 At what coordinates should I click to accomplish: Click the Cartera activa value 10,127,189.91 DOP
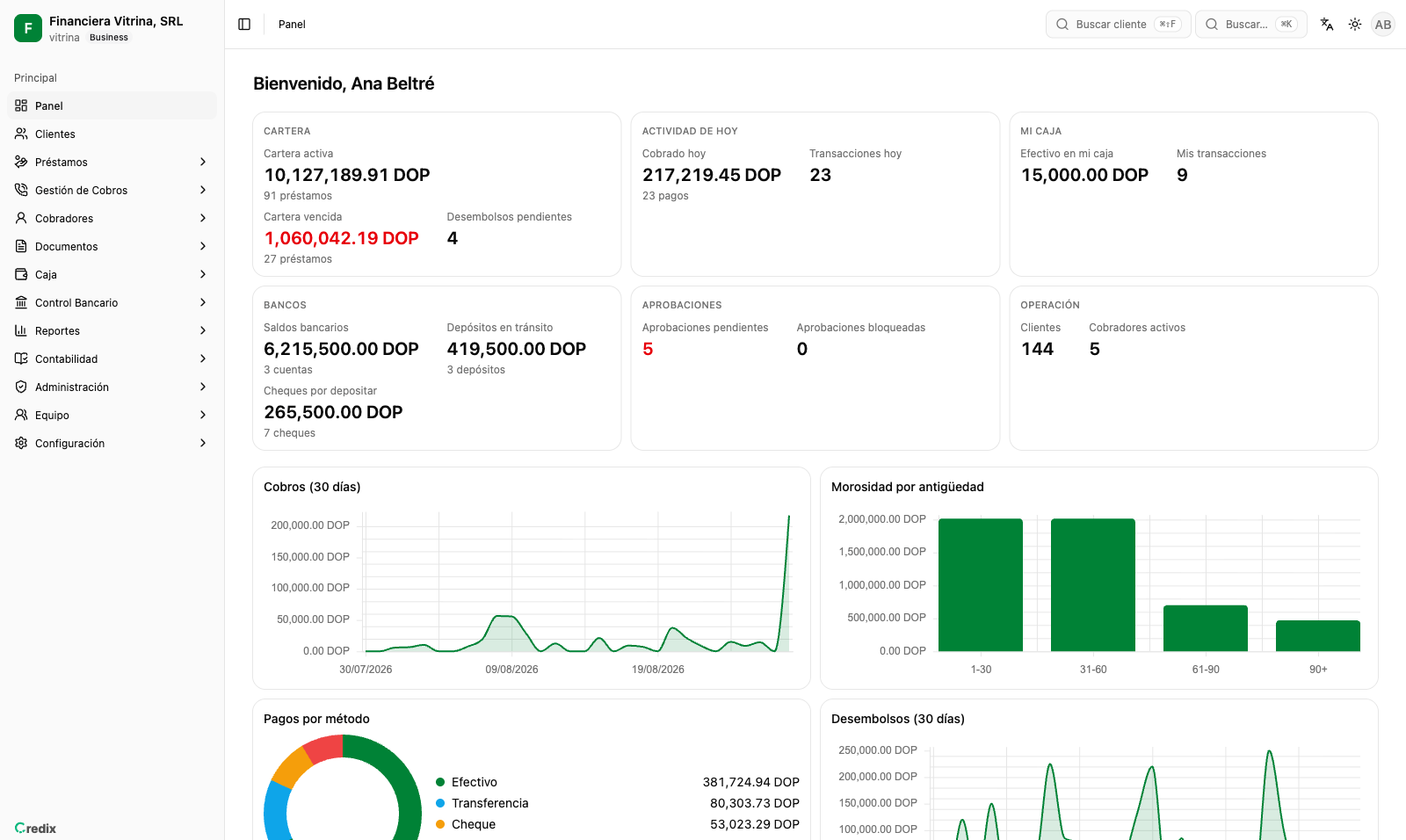point(347,175)
